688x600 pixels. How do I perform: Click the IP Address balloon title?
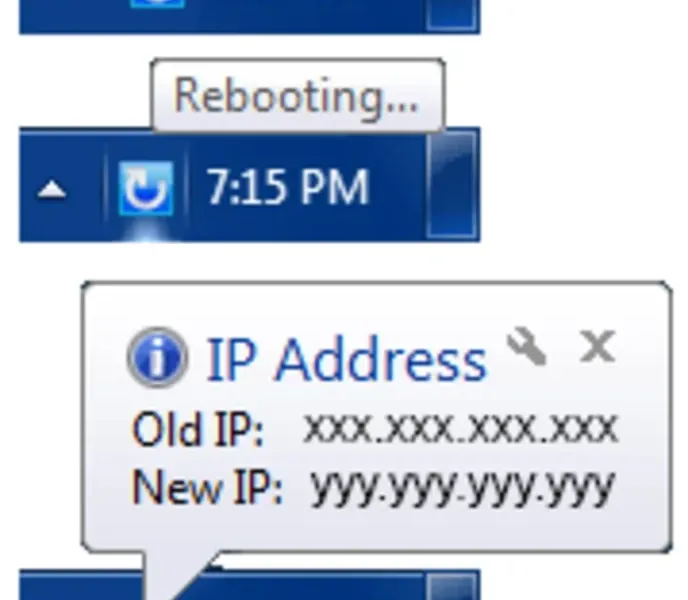point(347,359)
